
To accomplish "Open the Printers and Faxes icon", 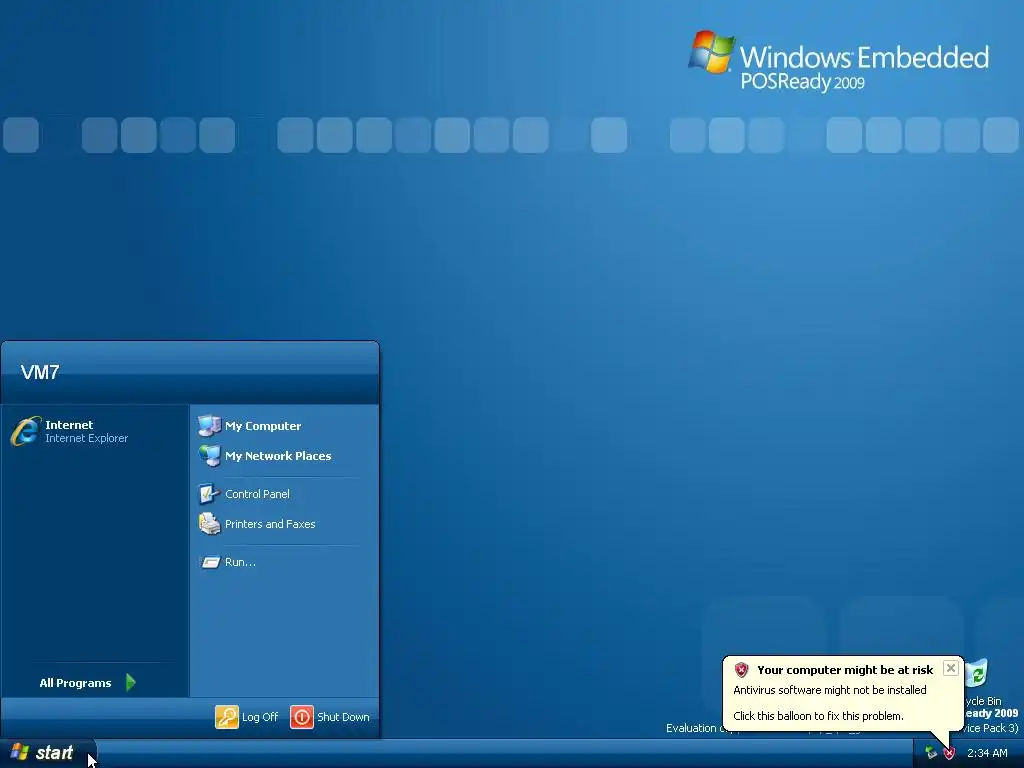I will 209,524.
